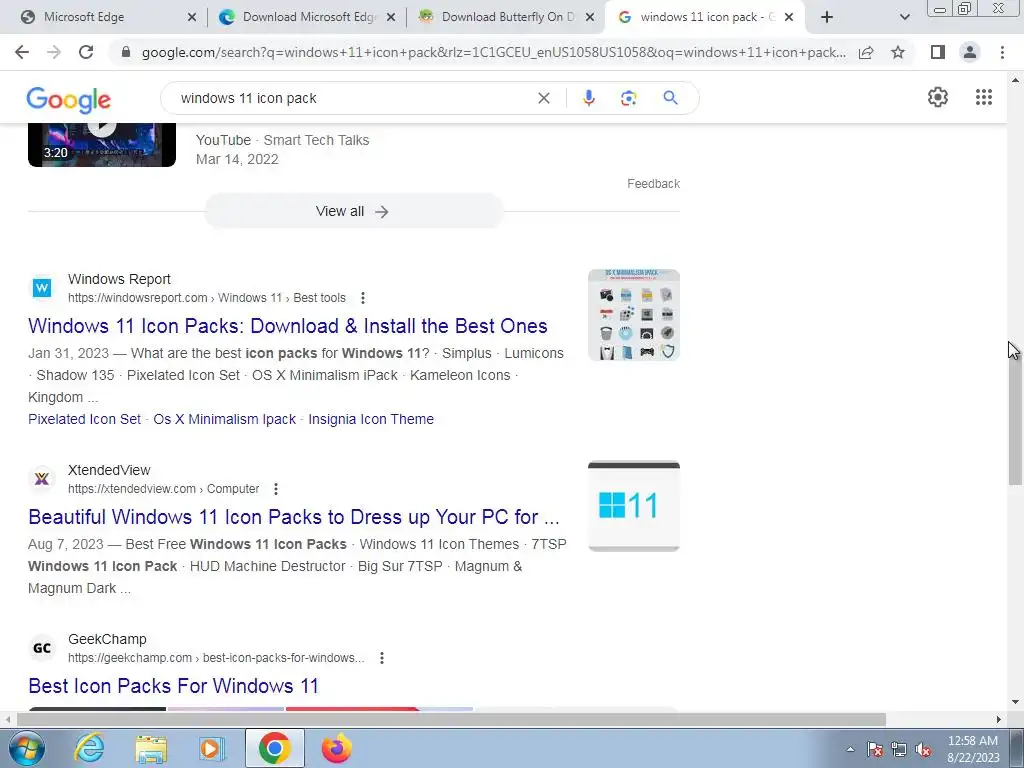Open Pixelated Icon Set sublink
Screen dimensions: 1024x768
coord(84,419)
